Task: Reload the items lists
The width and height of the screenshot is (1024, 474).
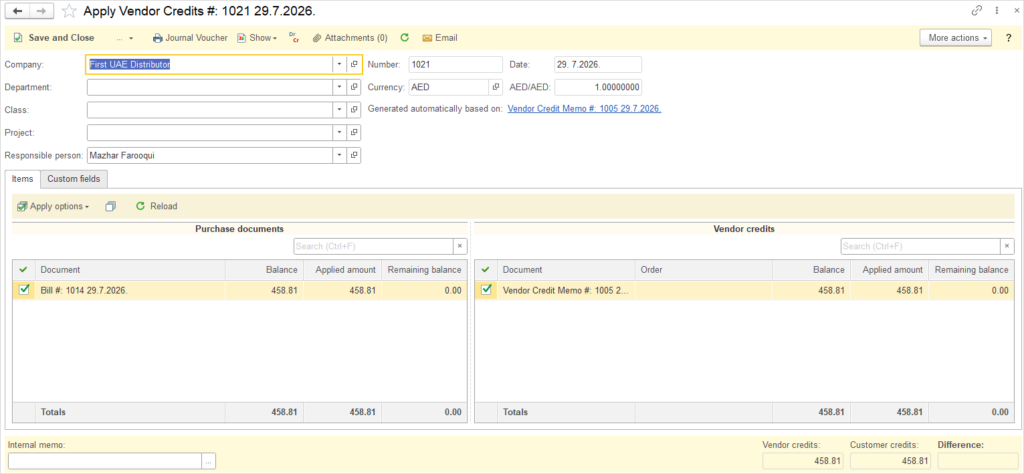Action: point(156,206)
